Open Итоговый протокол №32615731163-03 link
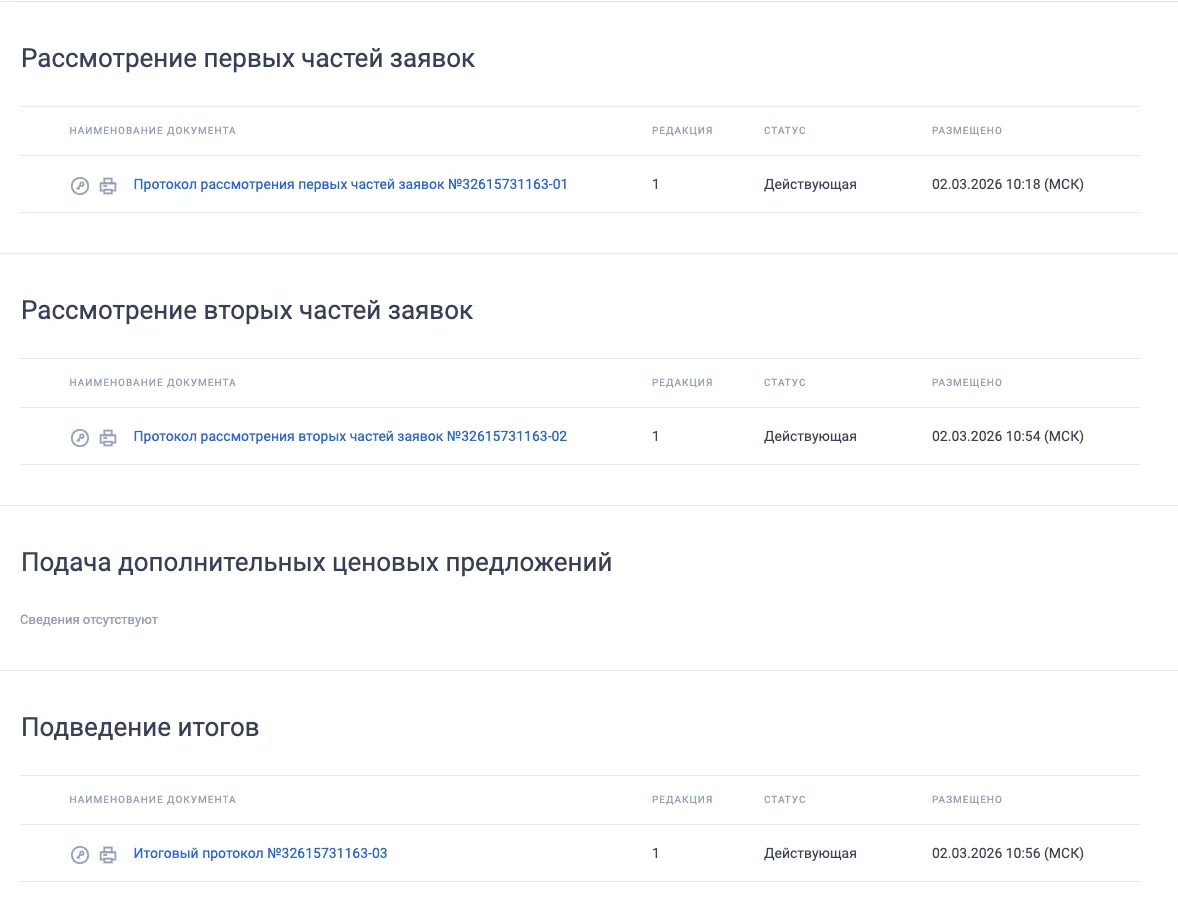The image size is (1178, 916). 260,853
